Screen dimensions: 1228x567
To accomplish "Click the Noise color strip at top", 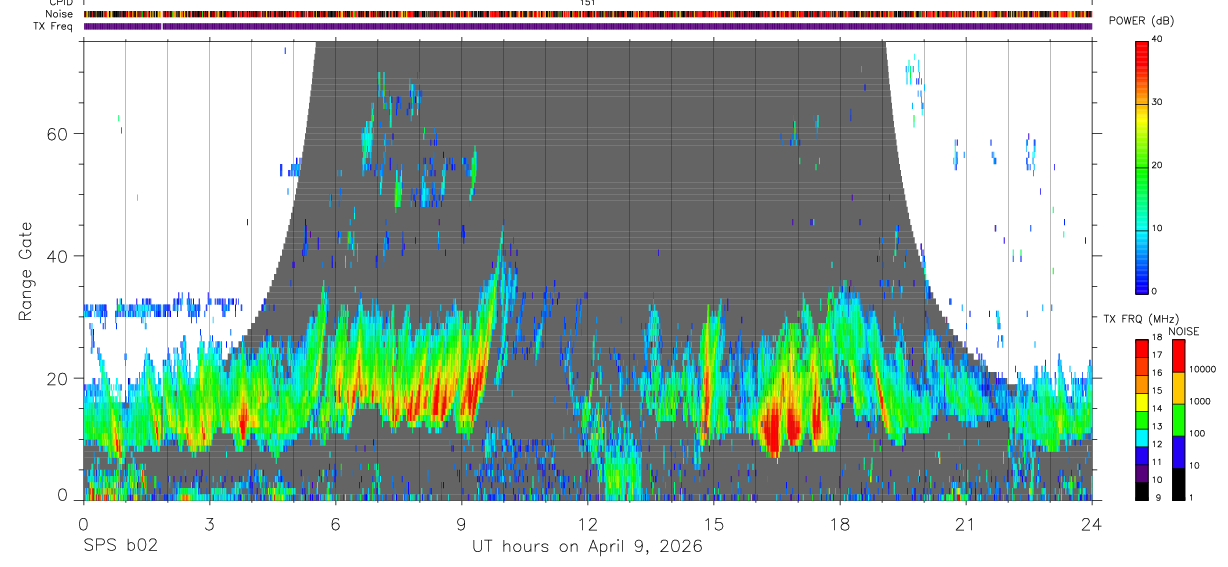I will pos(588,14).
